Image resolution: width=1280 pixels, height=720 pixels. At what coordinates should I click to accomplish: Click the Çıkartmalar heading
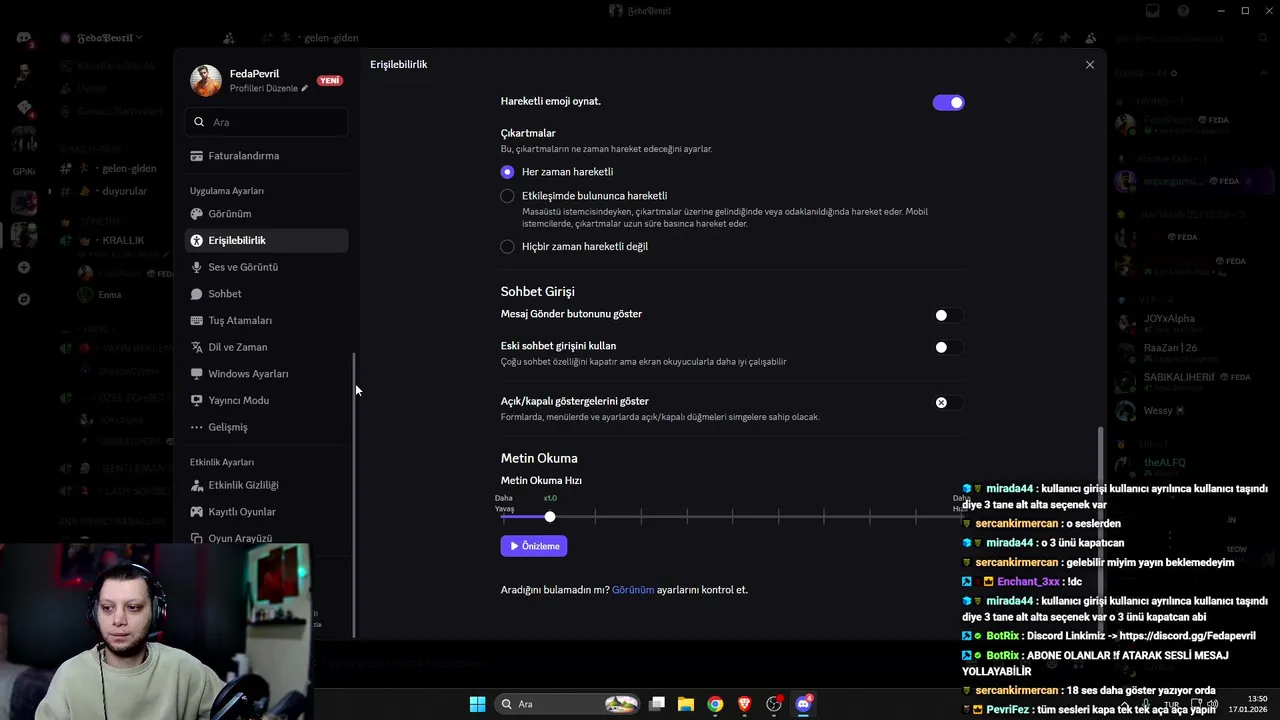(x=528, y=133)
